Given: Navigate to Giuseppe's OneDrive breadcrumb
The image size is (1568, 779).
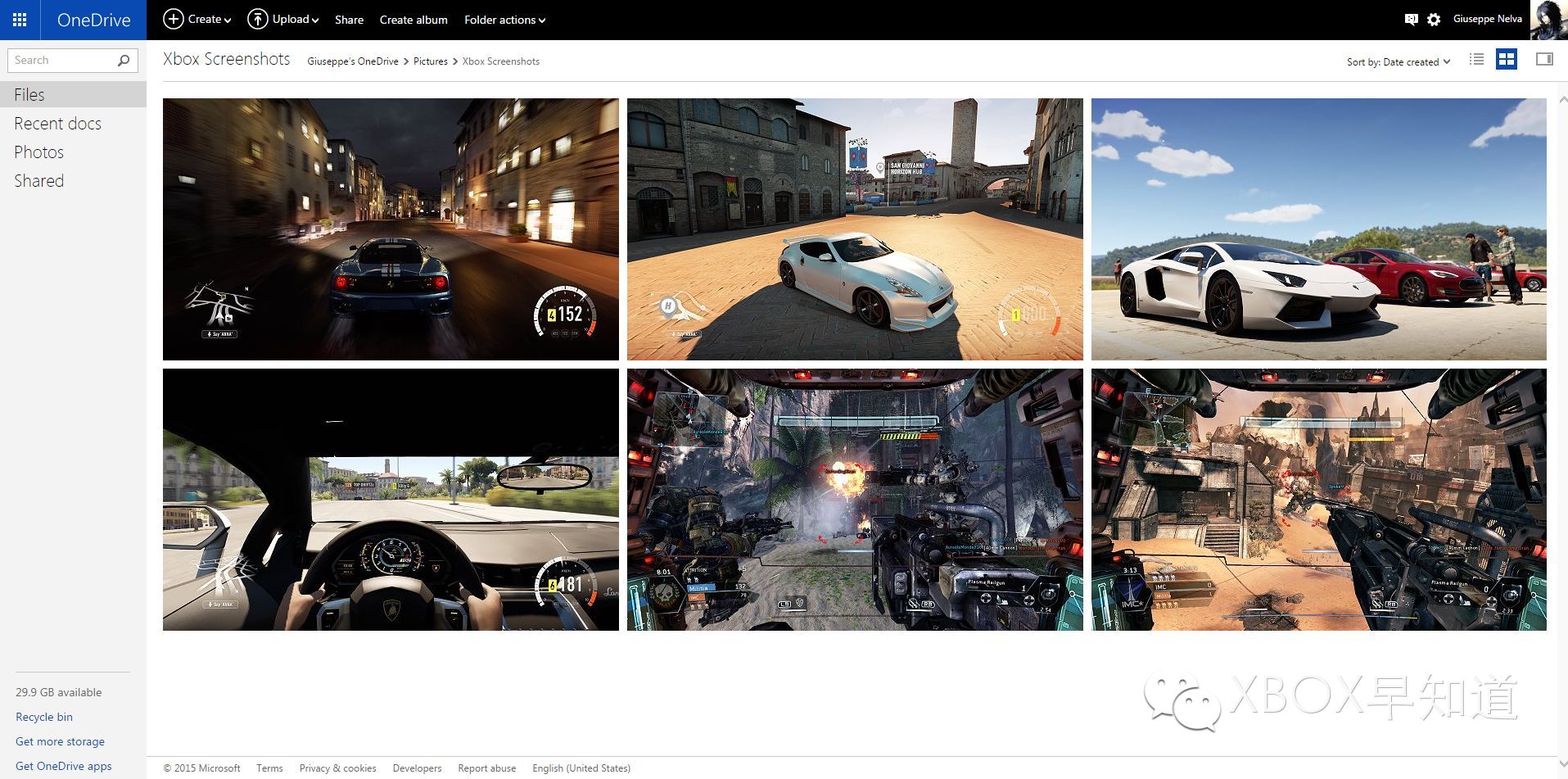Looking at the screenshot, I should pyautogui.click(x=353, y=61).
